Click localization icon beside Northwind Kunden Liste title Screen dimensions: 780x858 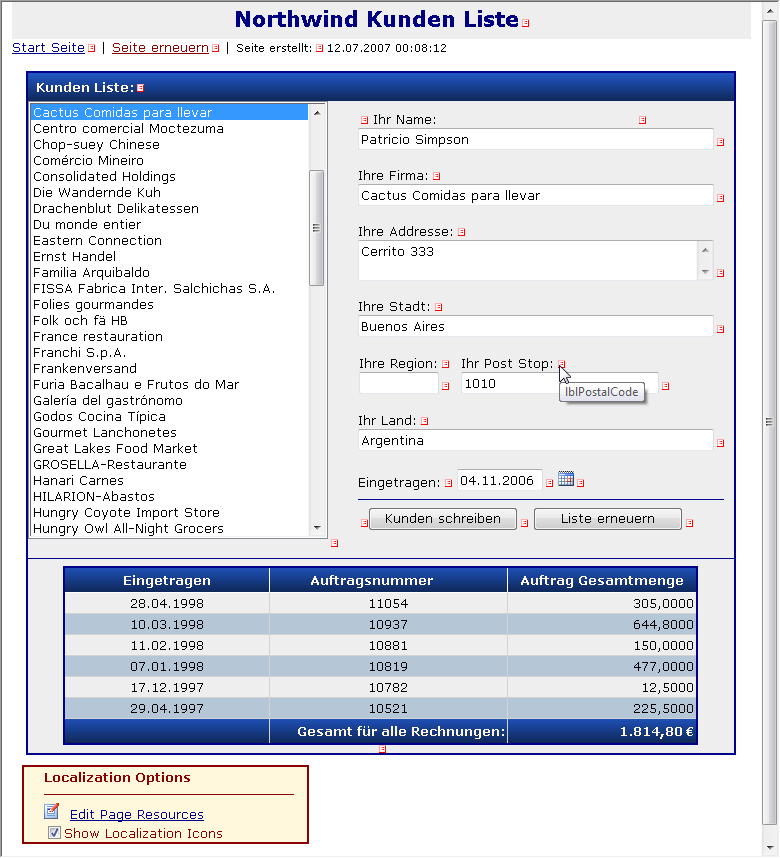tap(526, 23)
